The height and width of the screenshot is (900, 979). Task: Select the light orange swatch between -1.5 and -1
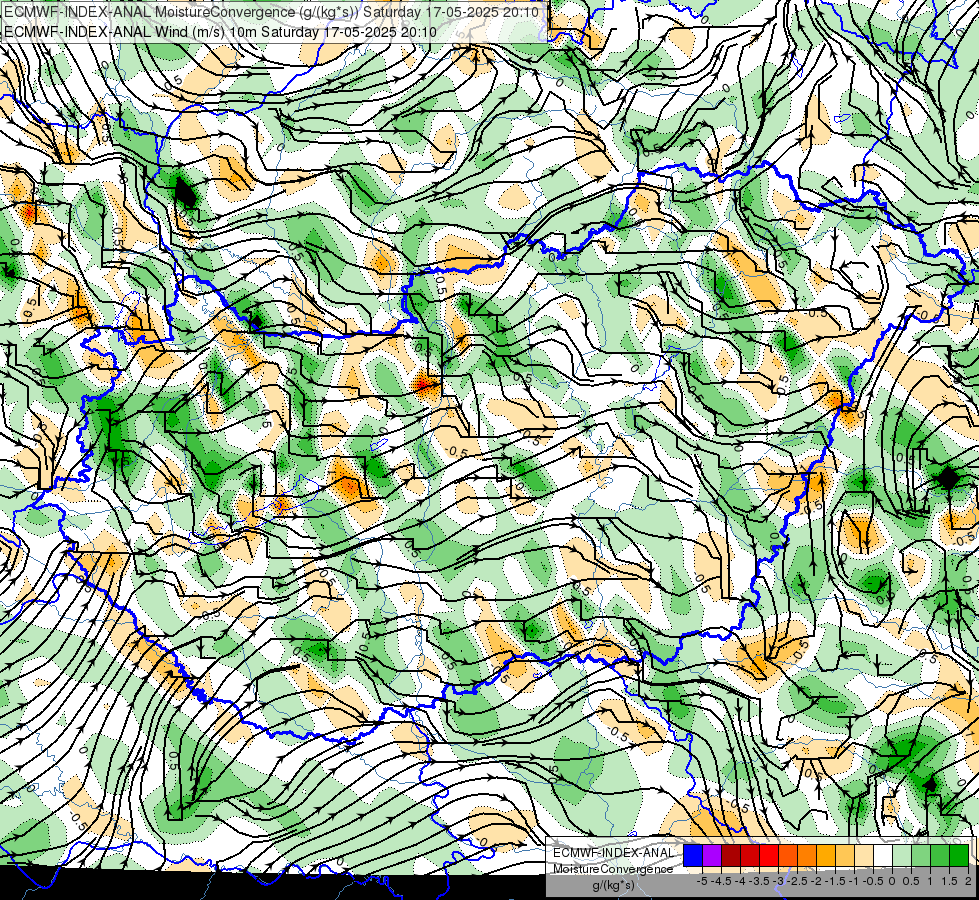tap(845, 856)
